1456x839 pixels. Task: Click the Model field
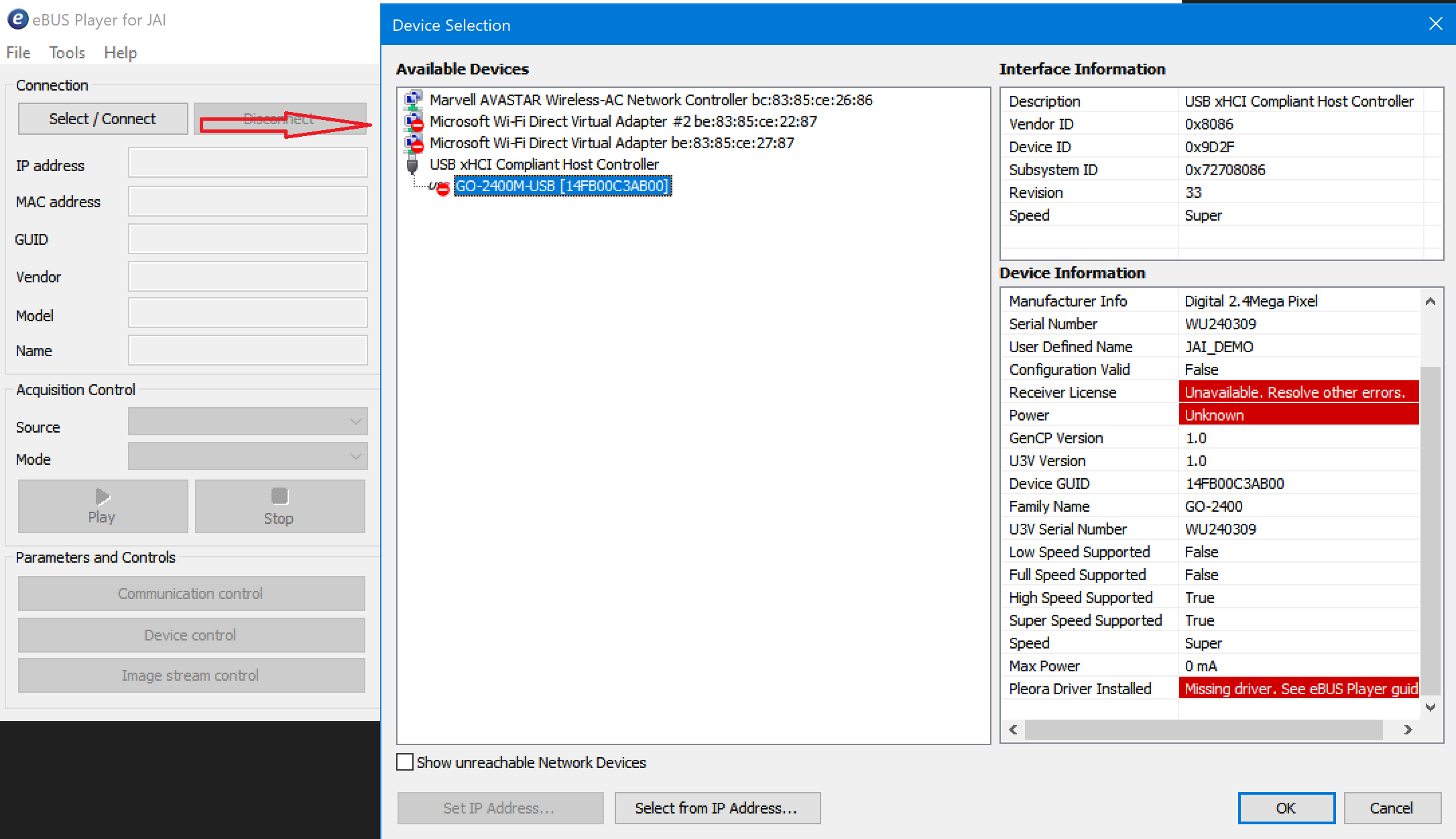coord(248,313)
